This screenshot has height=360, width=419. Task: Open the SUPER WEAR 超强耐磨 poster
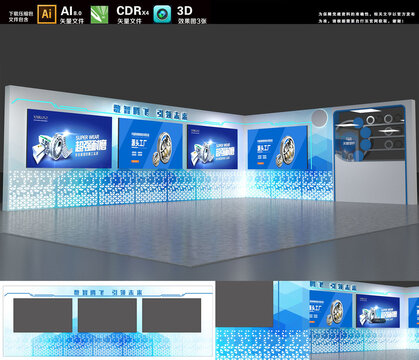pyautogui.click(x=69, y=138)
